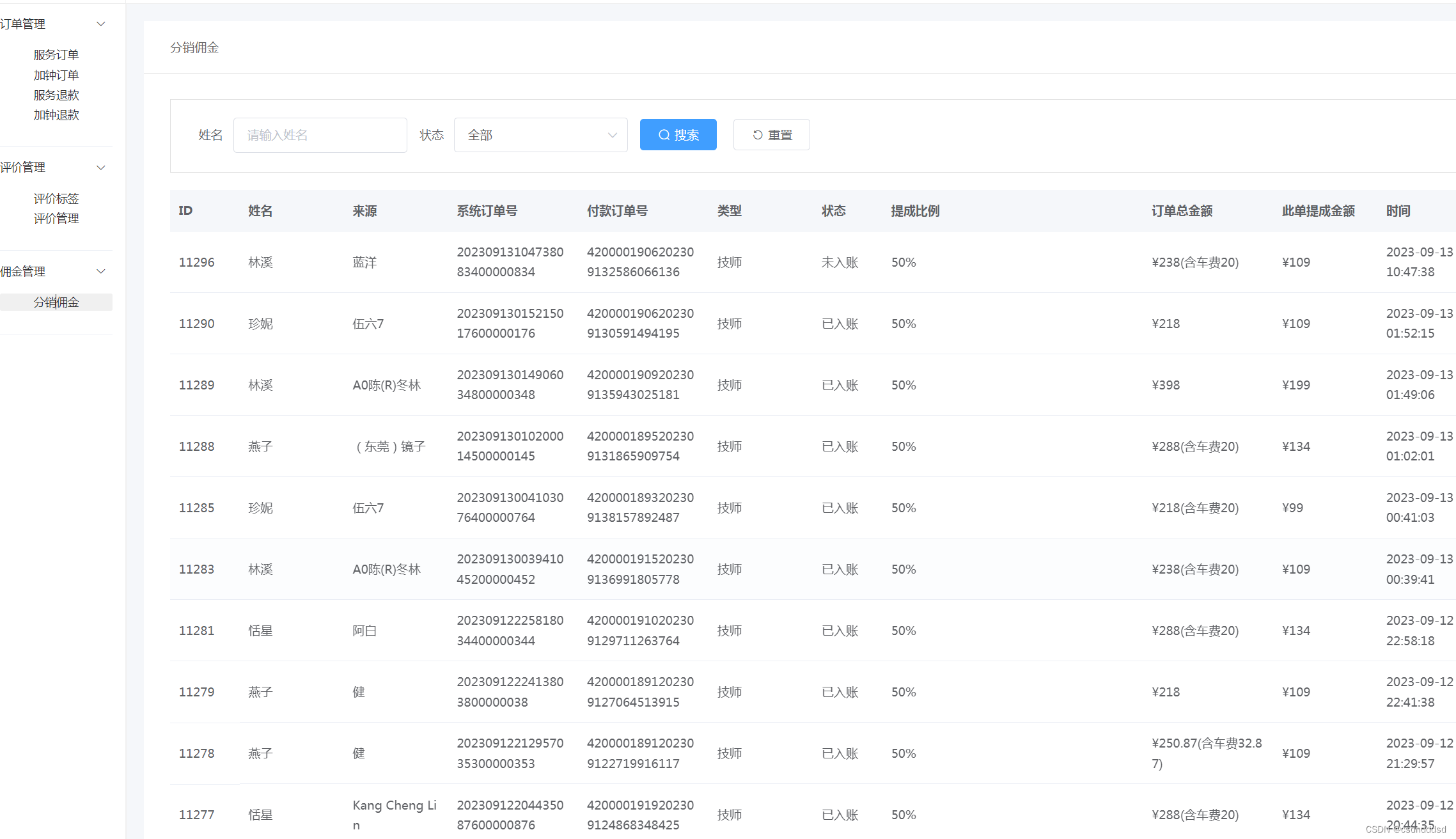Open the 服务订单 menu item
The height and width of the screenshot is (839, 1456).
[x=56, y=55]
